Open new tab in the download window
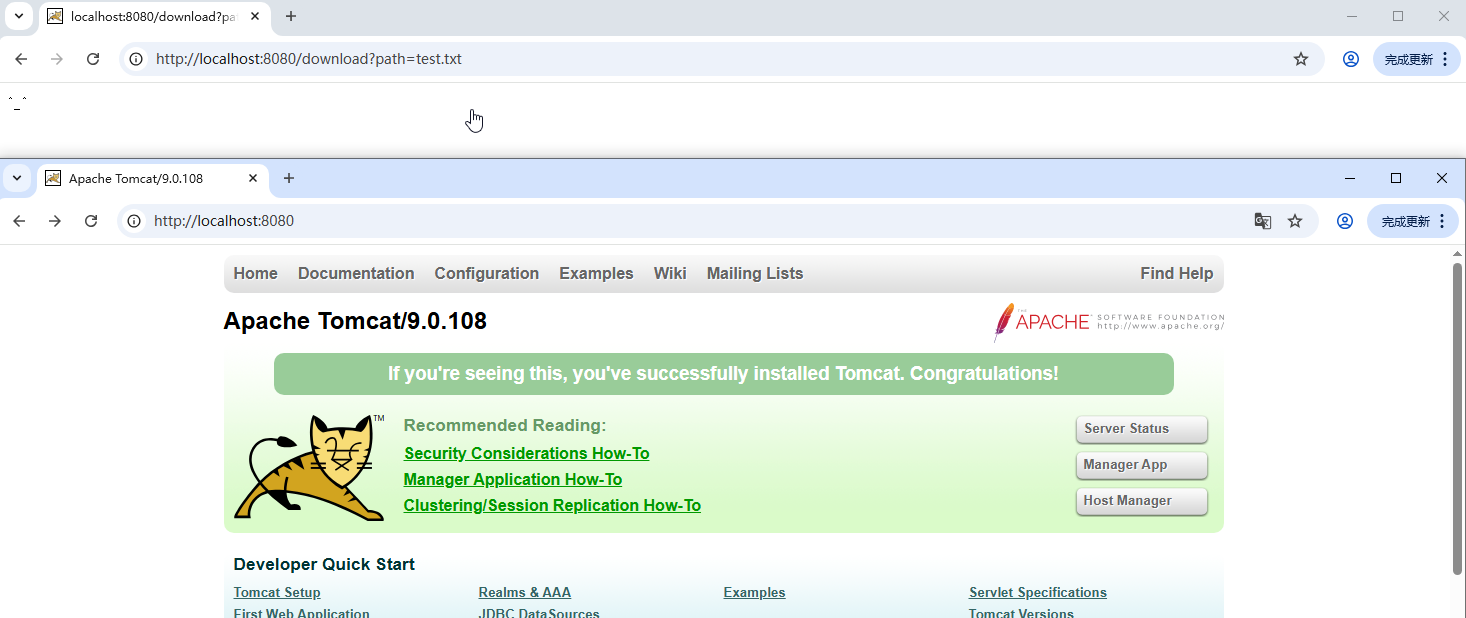The height and width of the screenshot is (618, 1466). [x=291, y=16]
